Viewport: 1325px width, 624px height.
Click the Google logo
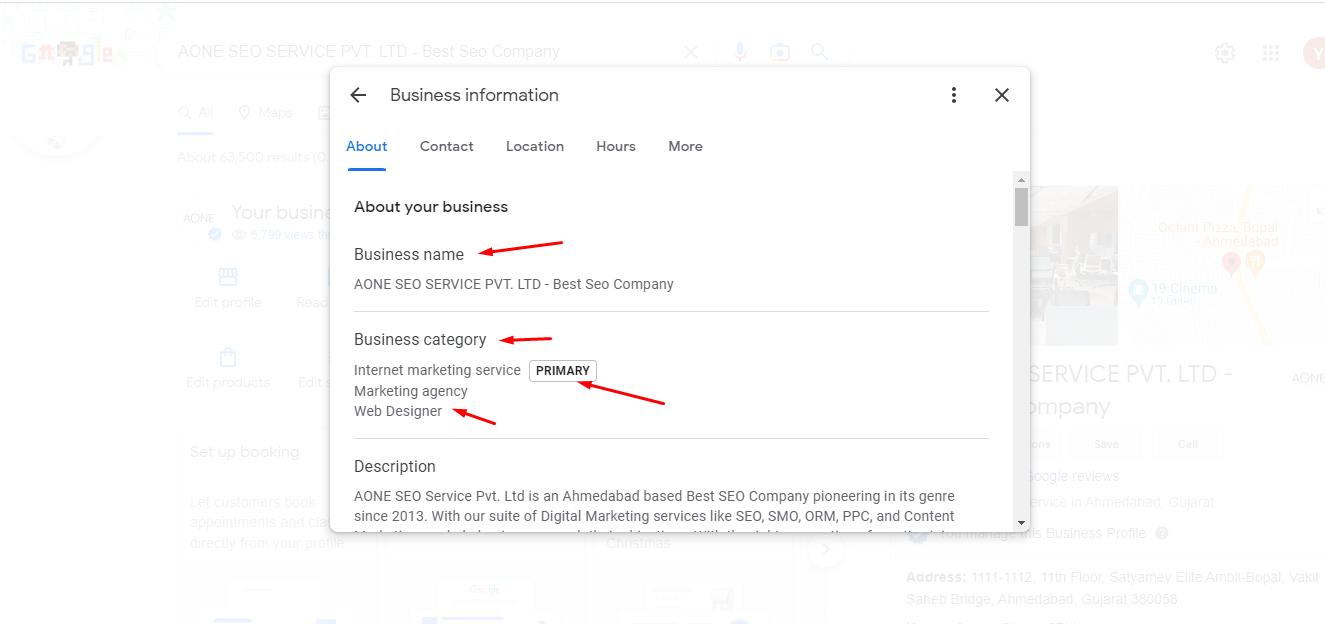coord(68,53)
